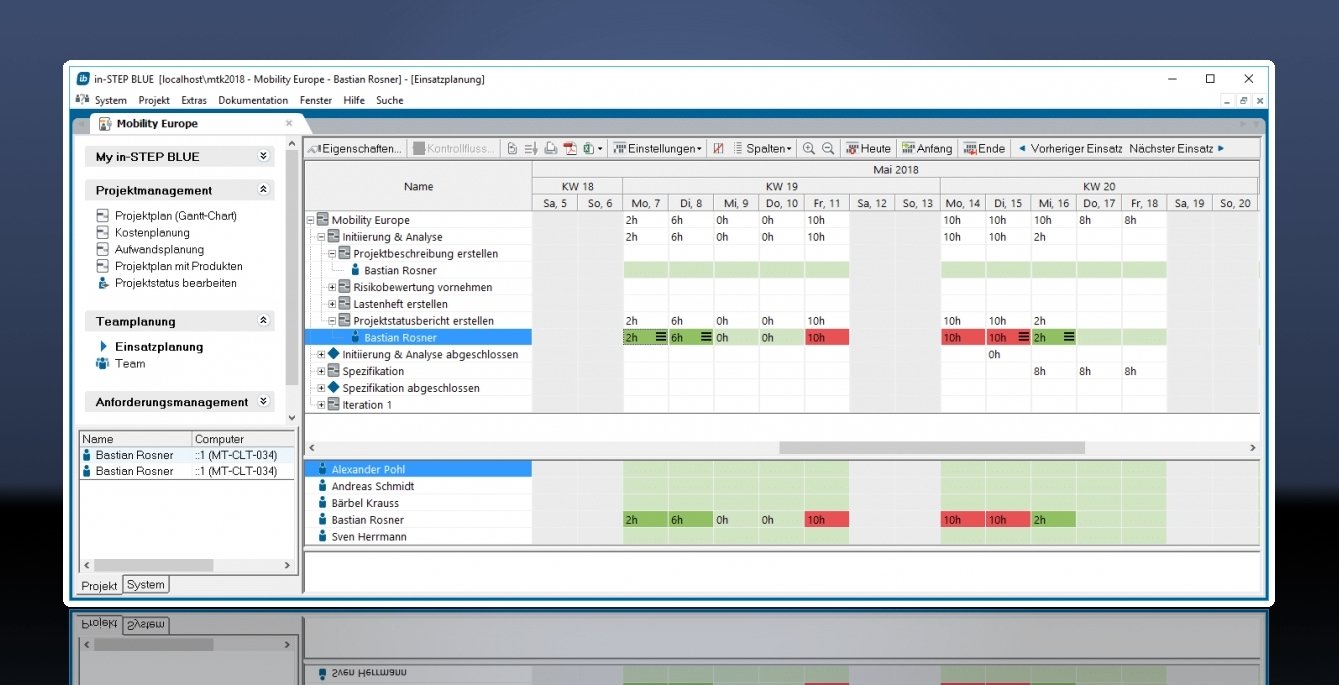The image size is (1339, 685).
Task: Open the Fenster menu
Action: coord(316,100)
